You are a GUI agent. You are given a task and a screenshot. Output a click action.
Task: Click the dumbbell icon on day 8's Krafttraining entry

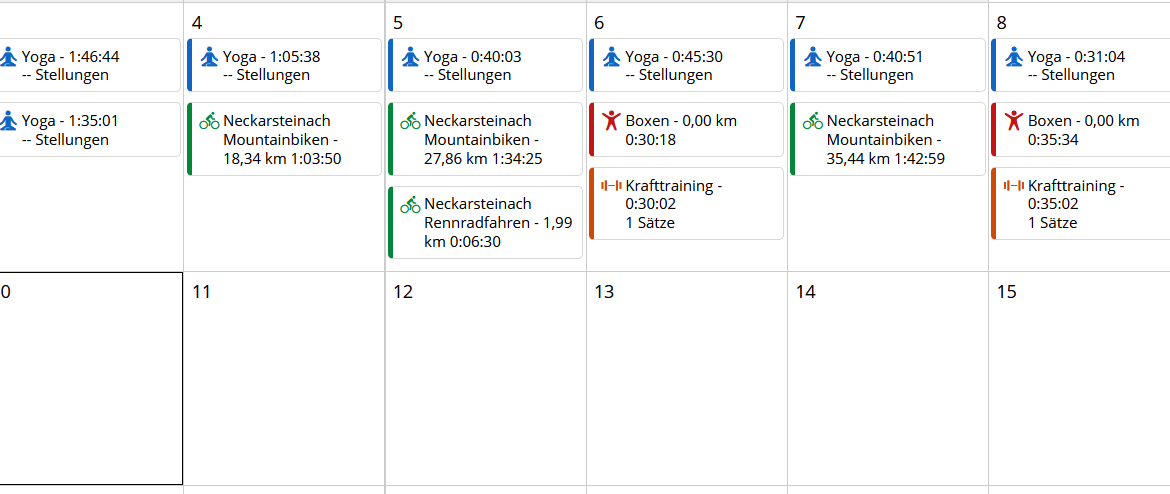pos(1013,185)
